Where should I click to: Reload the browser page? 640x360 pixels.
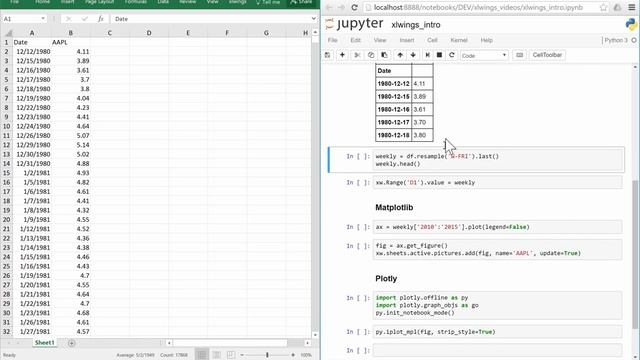[x=354, y=7]
